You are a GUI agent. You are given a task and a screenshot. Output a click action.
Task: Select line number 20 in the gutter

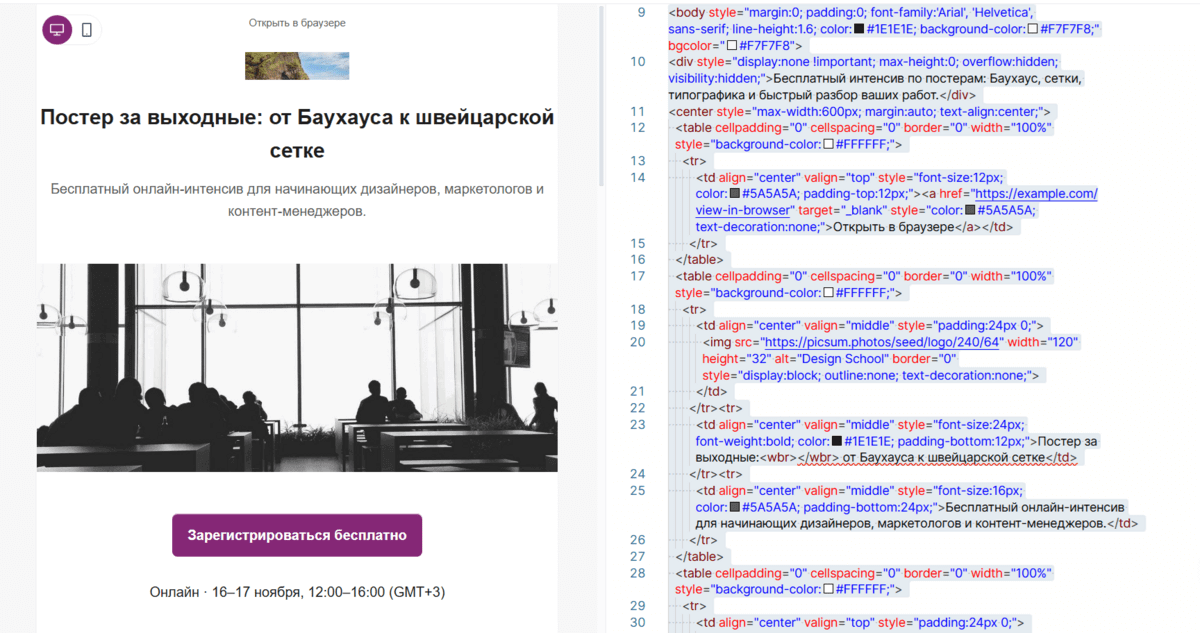pos(638,342)
